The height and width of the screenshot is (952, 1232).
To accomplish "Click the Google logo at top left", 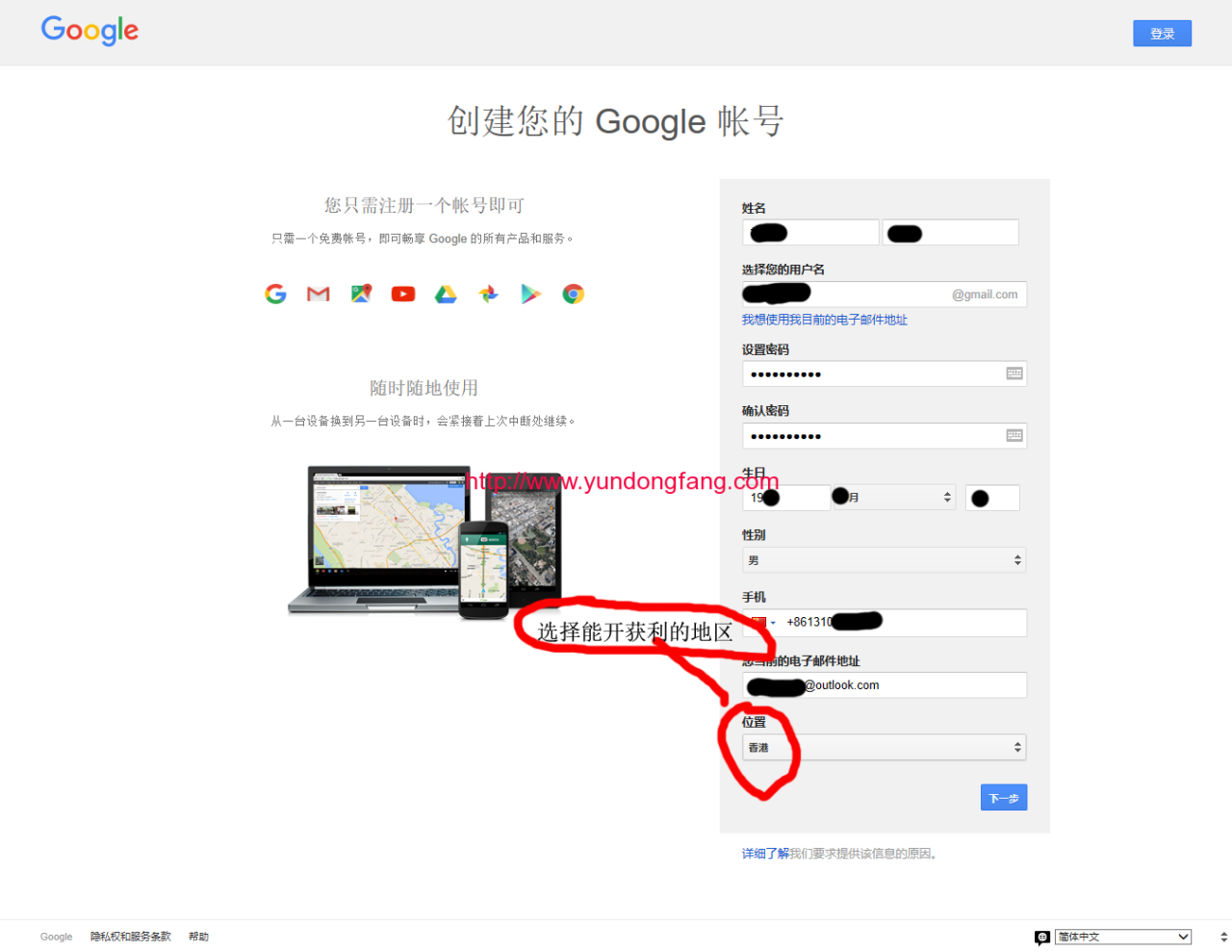I will [90, 31].
